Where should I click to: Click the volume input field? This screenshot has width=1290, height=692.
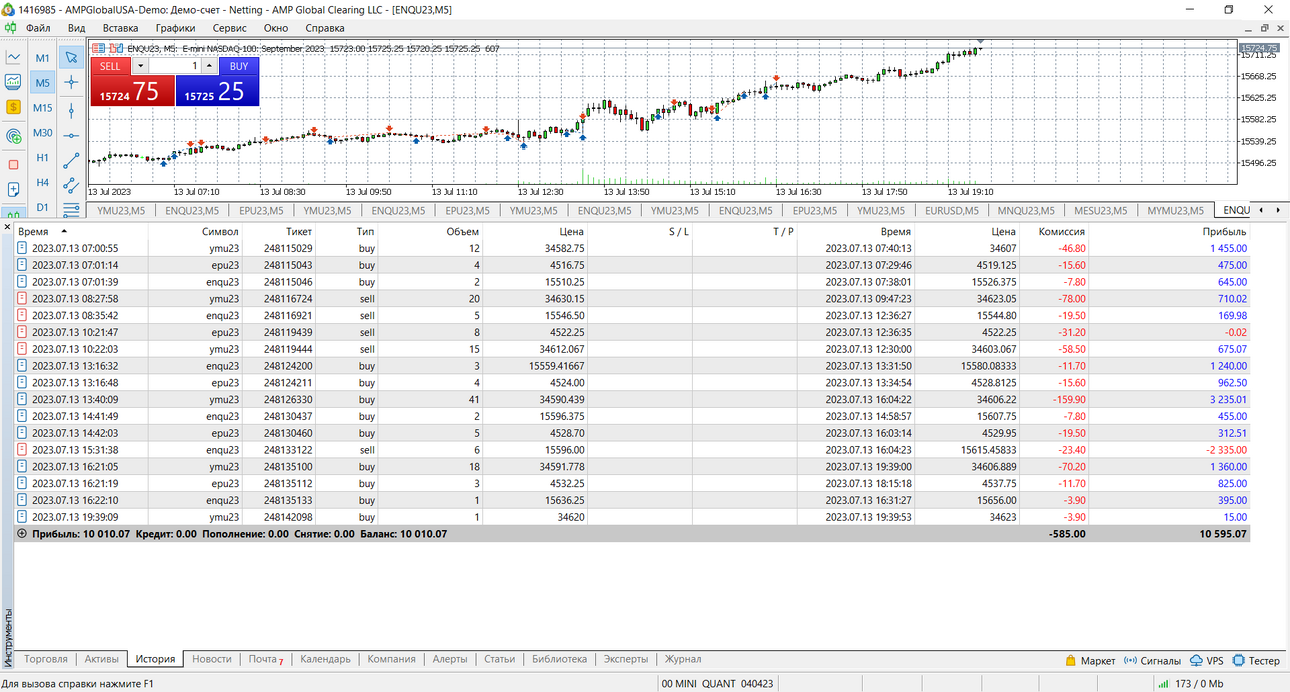(x=175, y=66)
